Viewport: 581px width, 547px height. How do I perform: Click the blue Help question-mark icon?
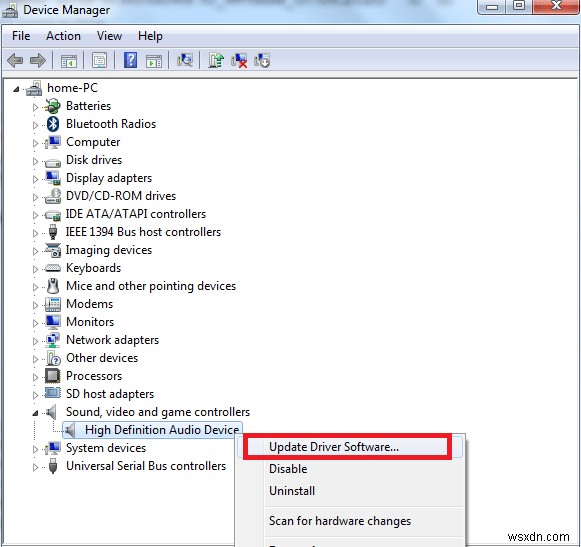pyautogui.click(x=130, y=60)
